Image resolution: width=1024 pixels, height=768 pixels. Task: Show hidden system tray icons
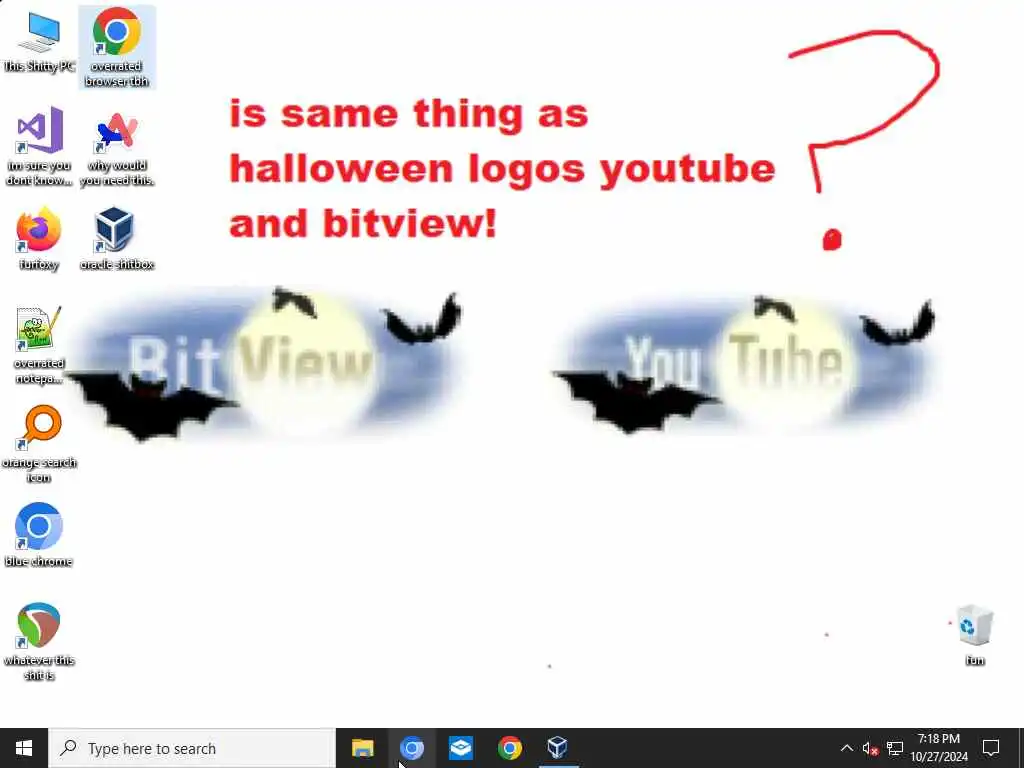coord(846,748)
